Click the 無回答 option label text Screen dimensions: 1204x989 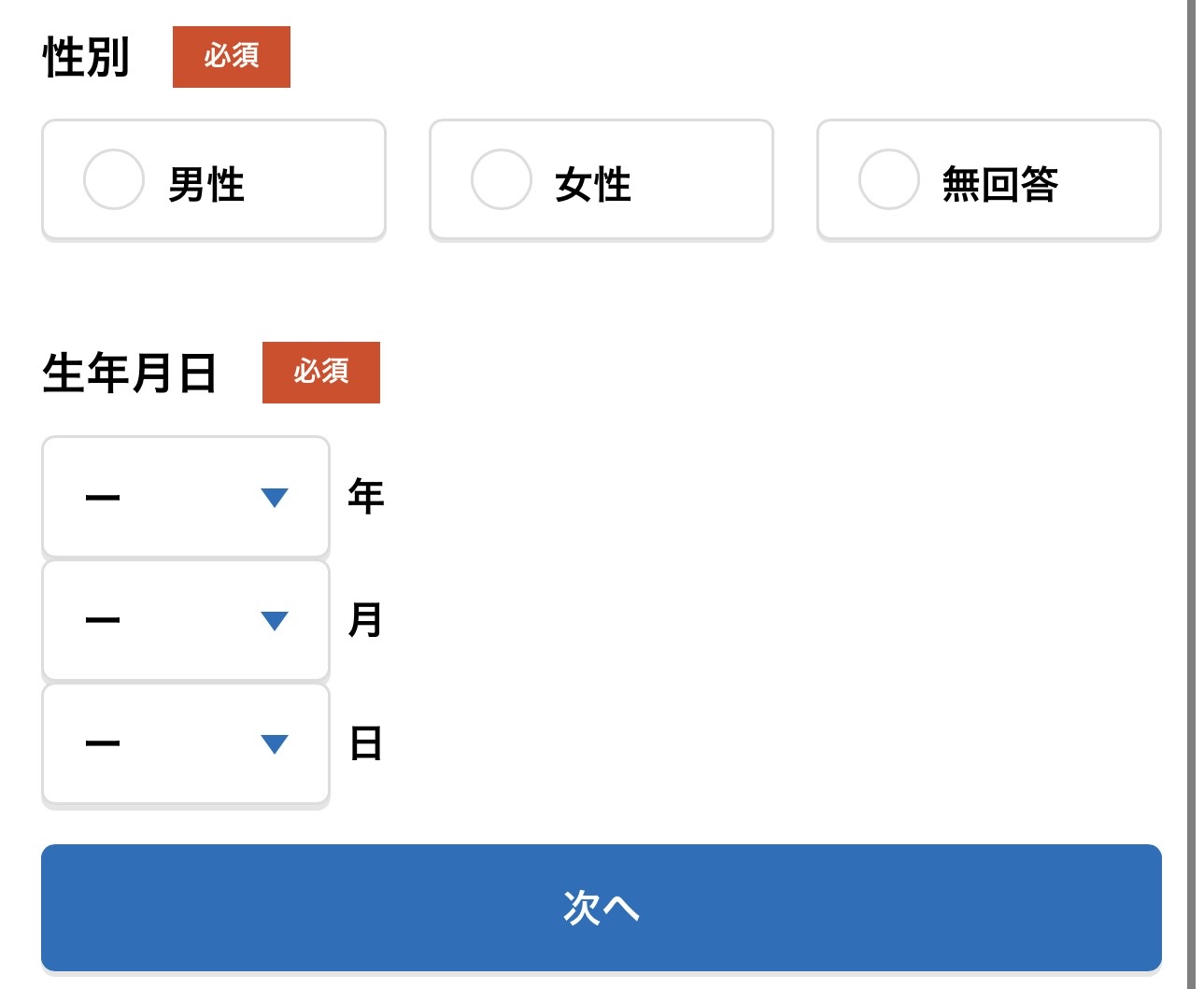[x=999, y=184]
